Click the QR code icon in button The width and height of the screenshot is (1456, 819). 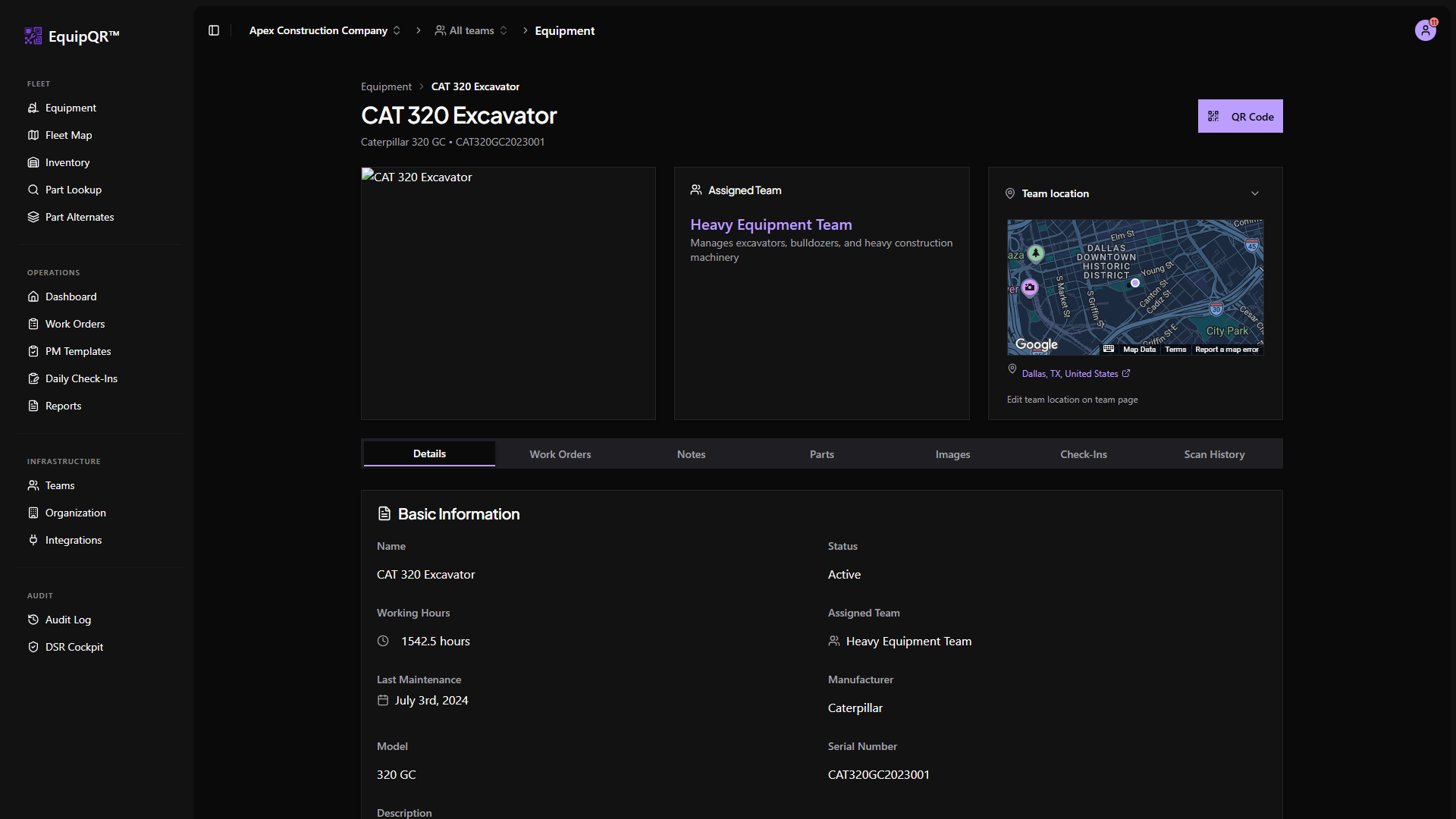tap(1213, 117)
